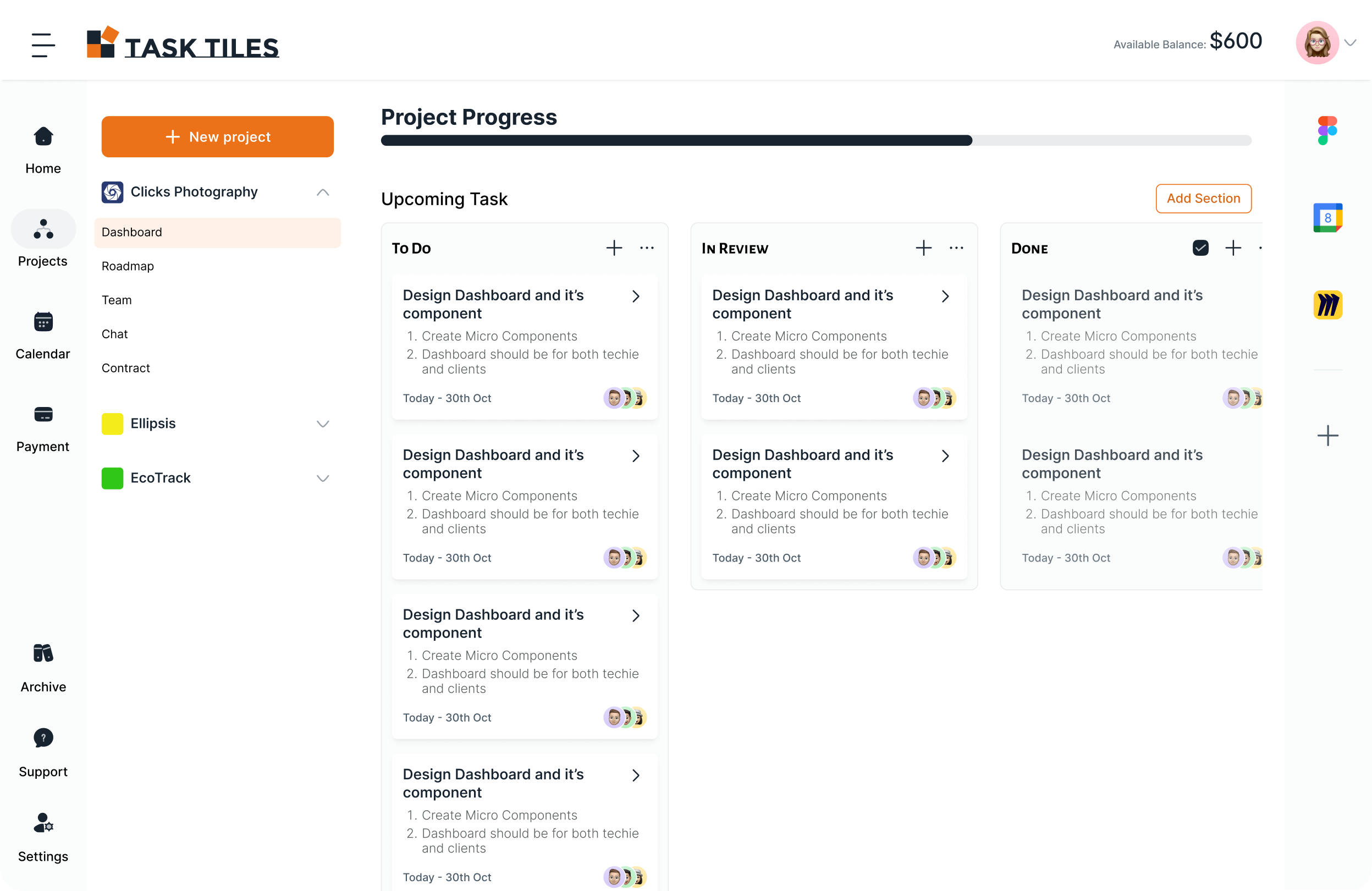Open the Google Calendar integration icon
Viewport: 1372px width, 891px height.
1327,217
